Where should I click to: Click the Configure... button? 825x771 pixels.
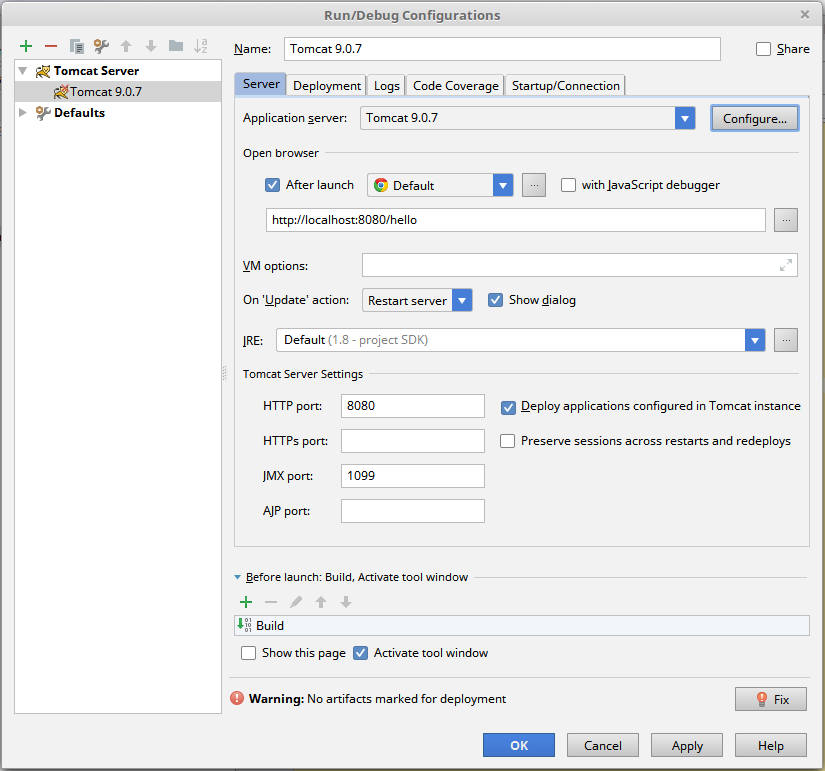click(x=754, y=118)
